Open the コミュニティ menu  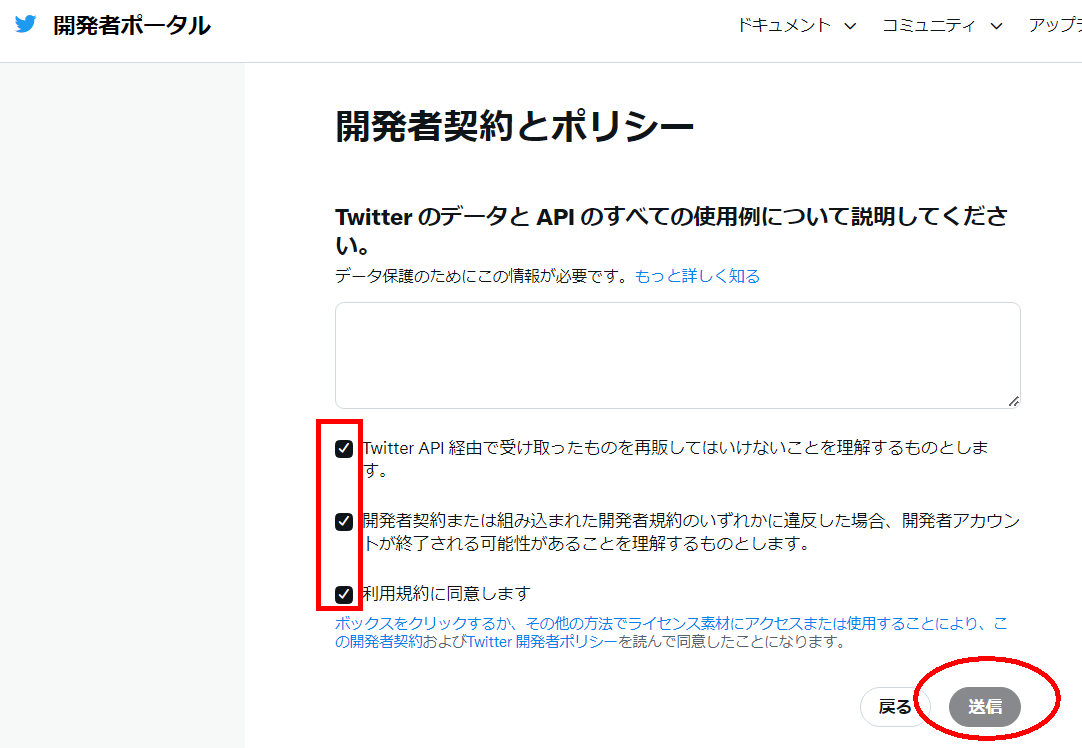(x=929, y=26)
